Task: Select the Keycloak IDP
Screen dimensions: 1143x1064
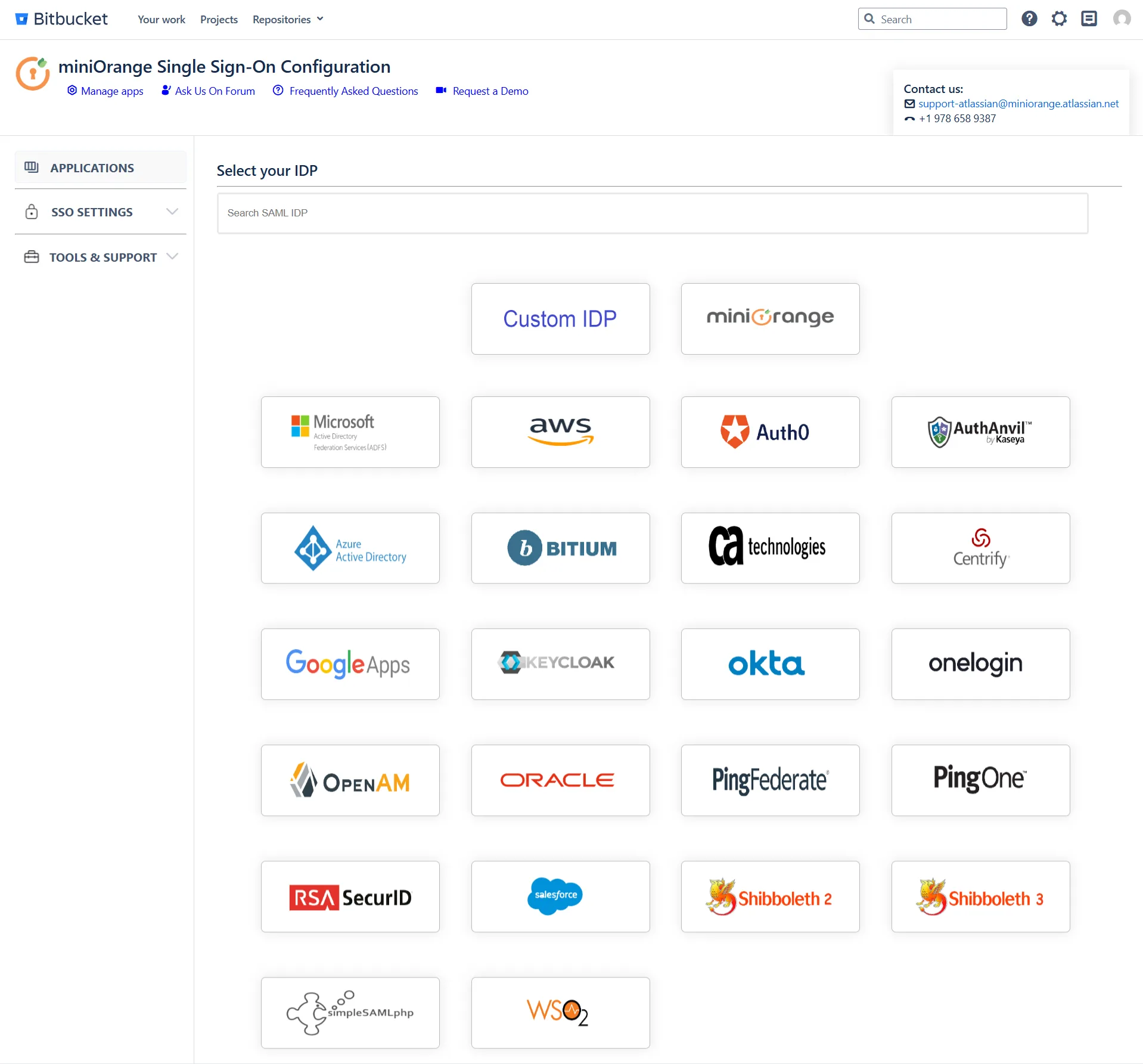Action: point(560,663)
